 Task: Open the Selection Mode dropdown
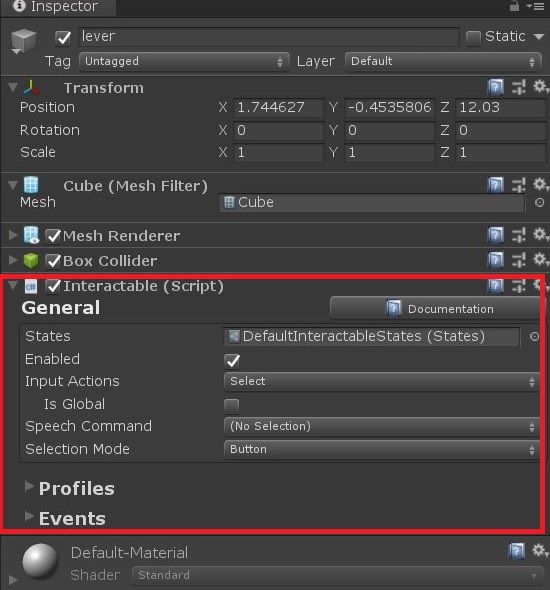coord(382,450)
